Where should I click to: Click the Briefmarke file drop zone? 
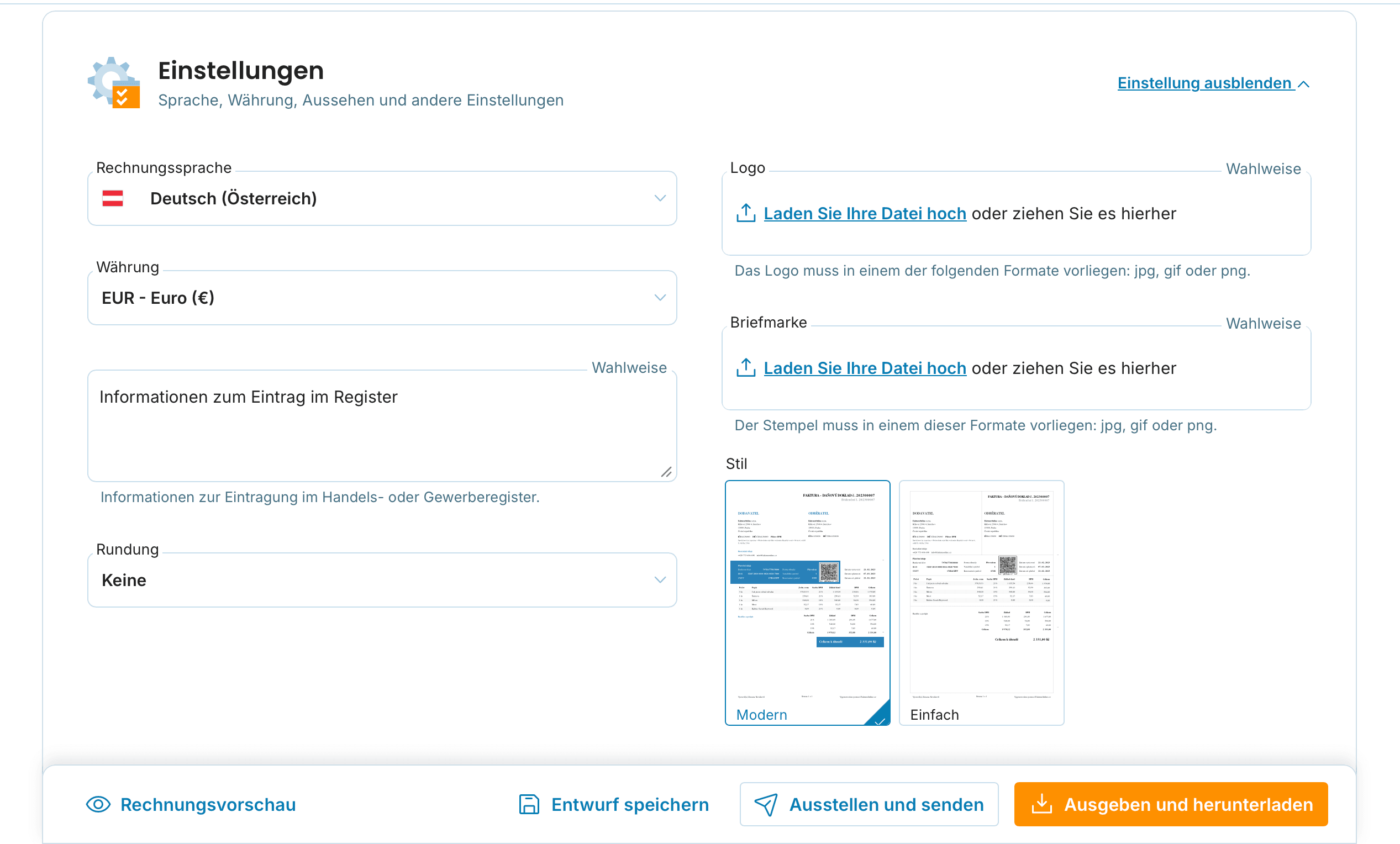tap(1016, 368)
